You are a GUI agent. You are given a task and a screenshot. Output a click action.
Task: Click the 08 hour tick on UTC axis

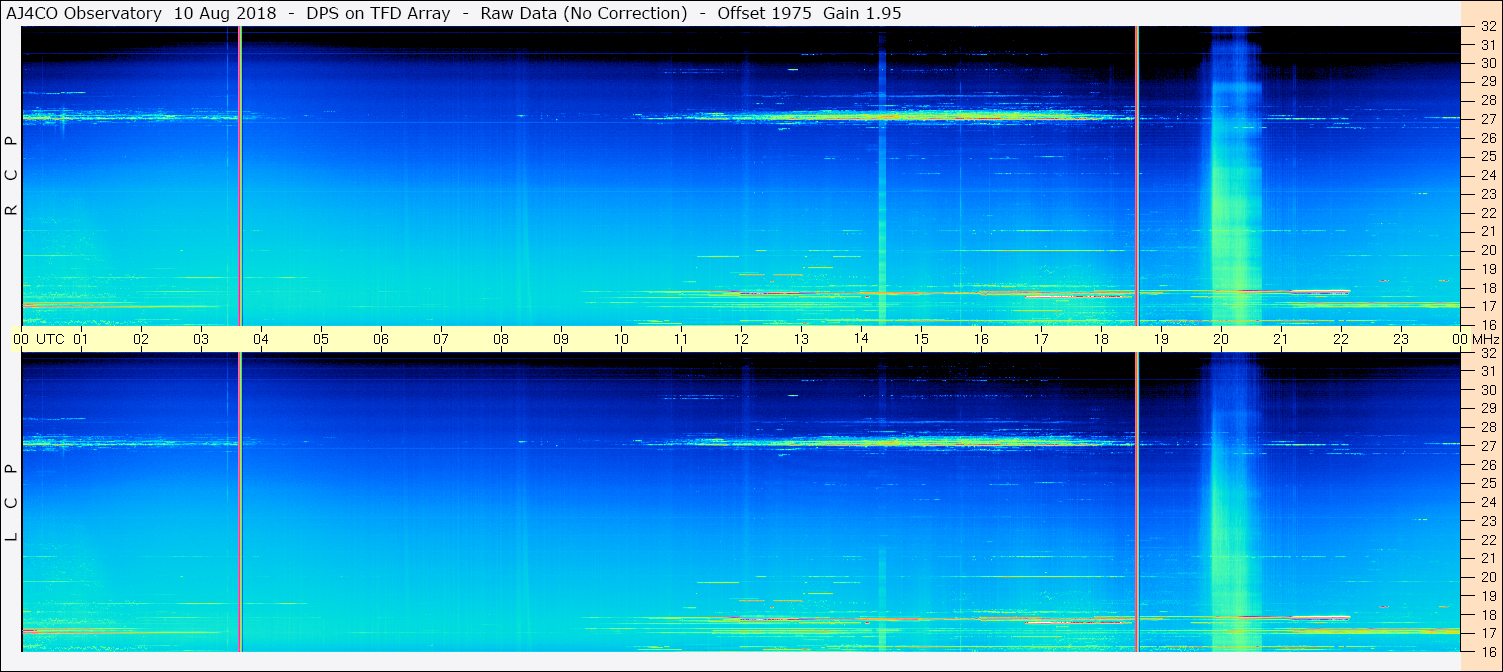point(501,339)
